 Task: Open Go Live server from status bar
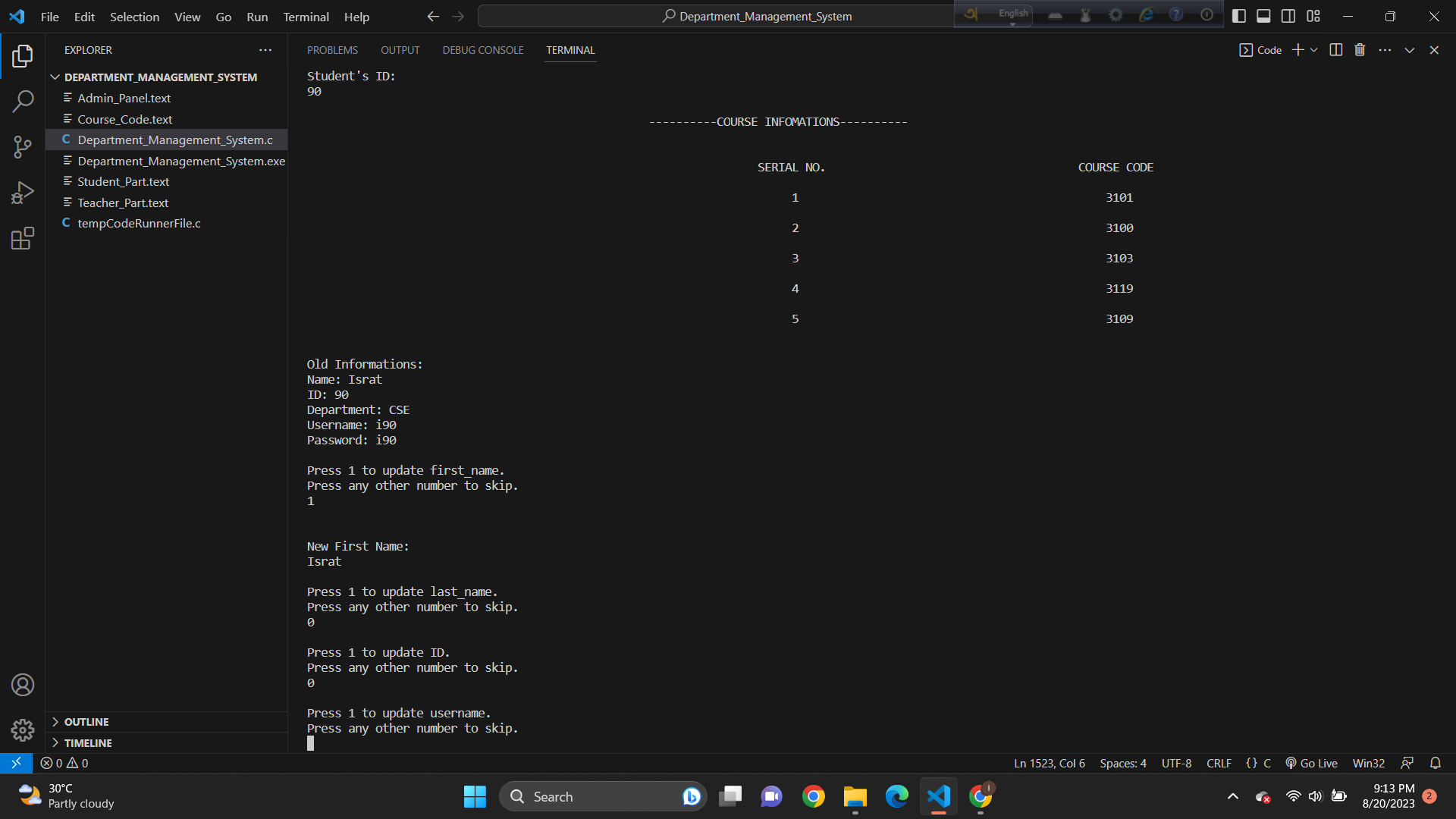(1311, 763)
